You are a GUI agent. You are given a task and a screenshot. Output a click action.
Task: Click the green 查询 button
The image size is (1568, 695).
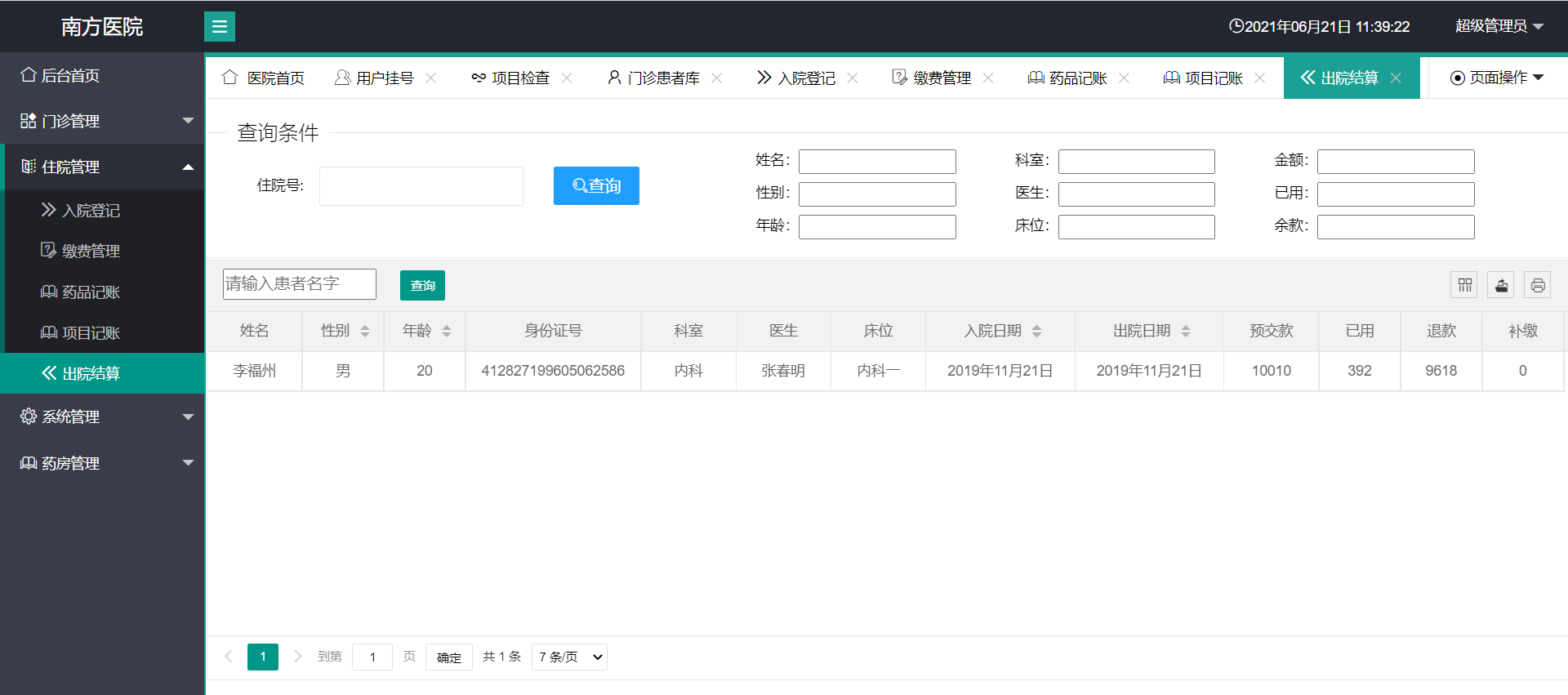click(x=422, y=285)
